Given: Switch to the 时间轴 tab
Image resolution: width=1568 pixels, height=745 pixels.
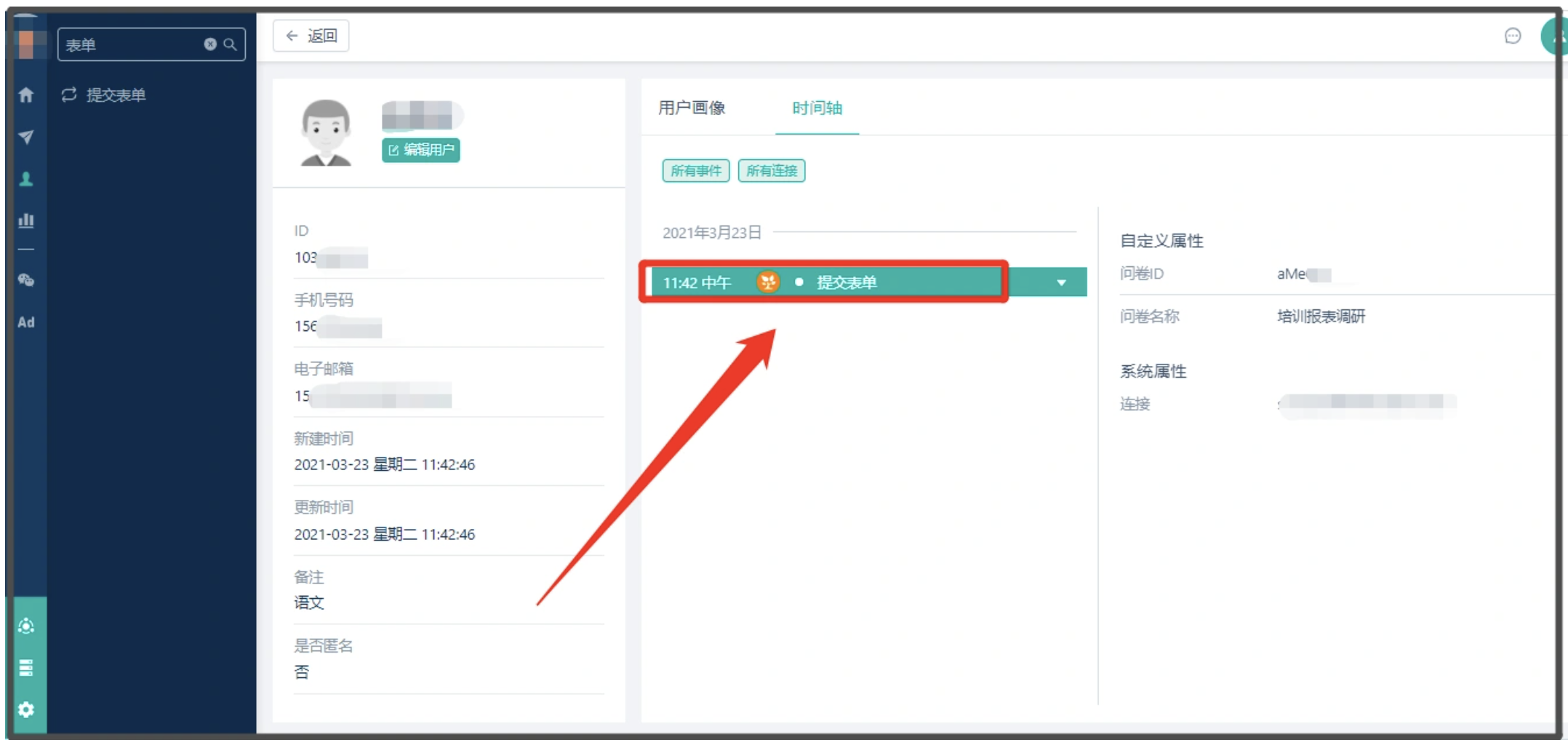Looking at the screenshot, I should [817, 108].
